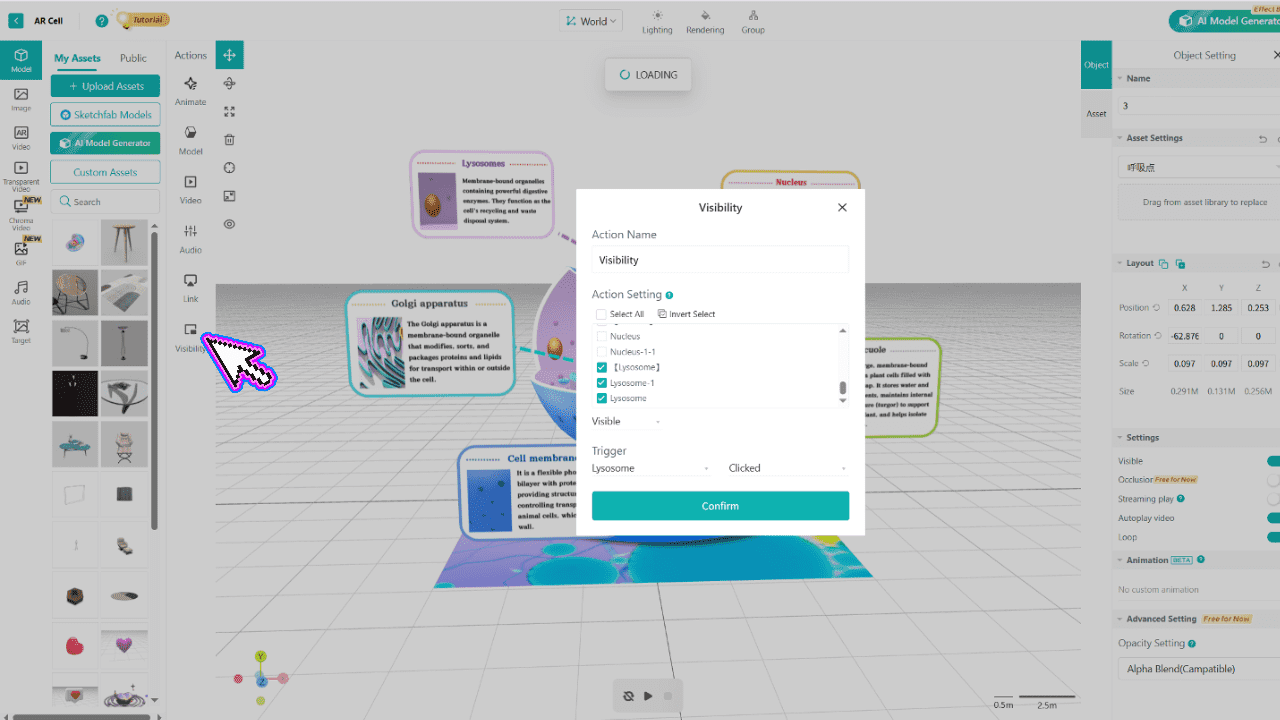1280x720 pixels.
Task: Switch to the Asset side tab
Action: coord(1096,113)
